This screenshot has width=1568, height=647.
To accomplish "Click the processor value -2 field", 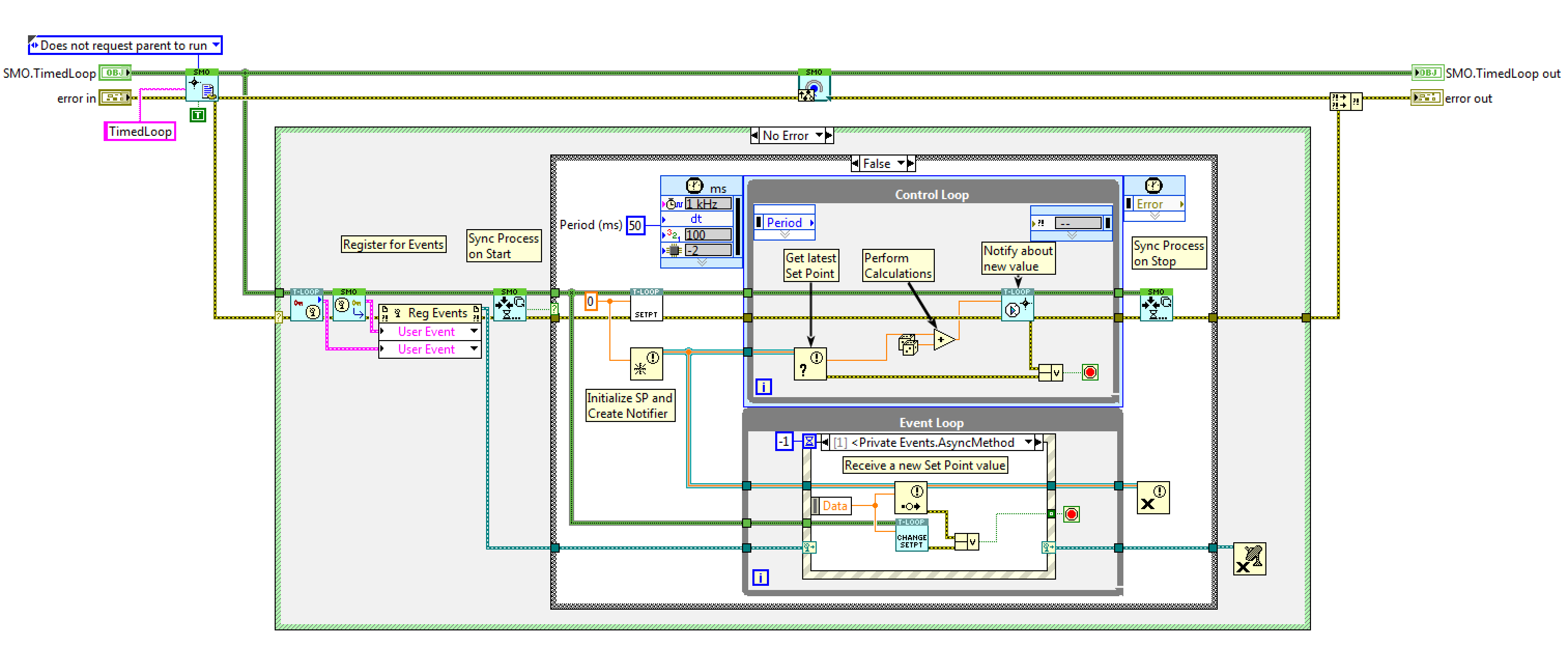I will [x=708, y=250].
